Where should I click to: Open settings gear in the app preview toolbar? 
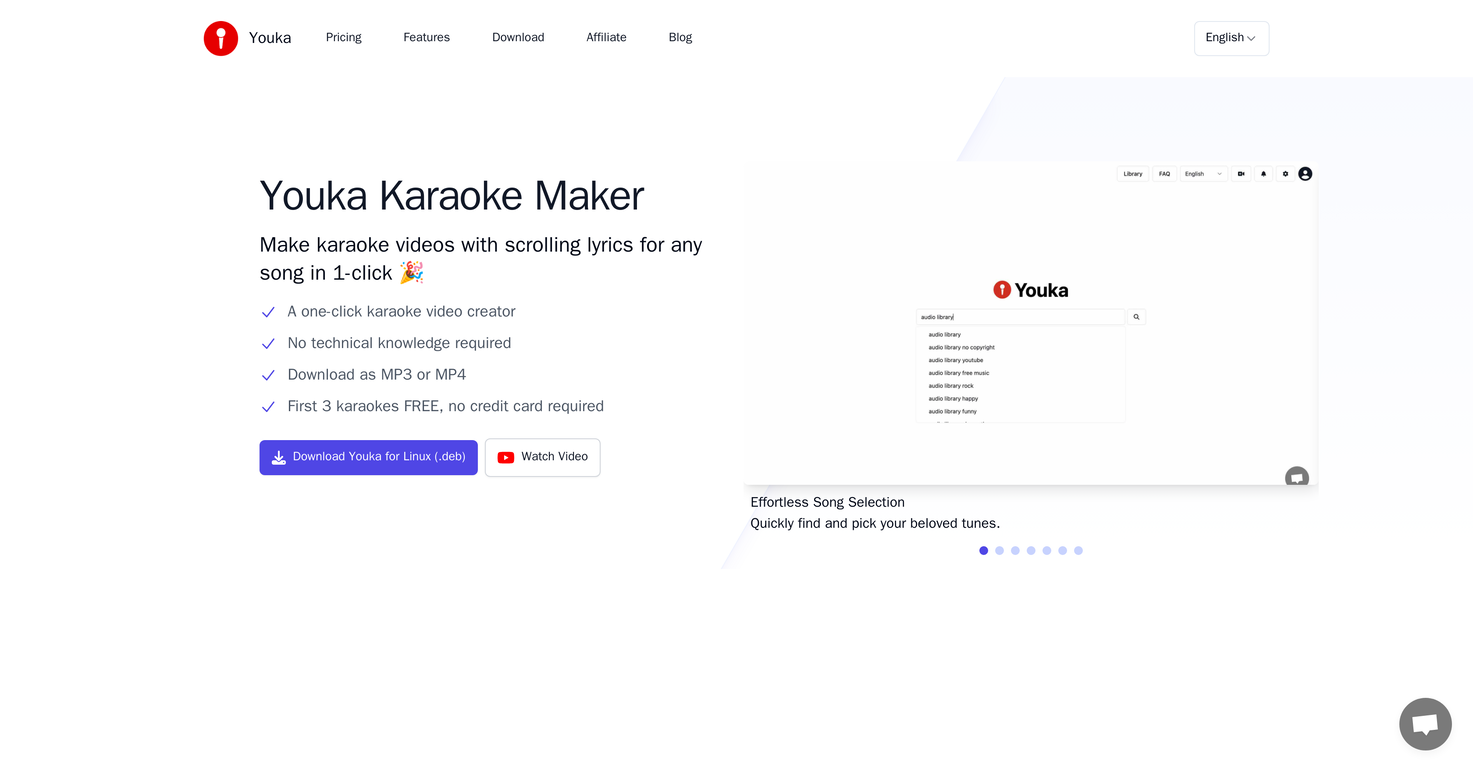pos(1285,173)
